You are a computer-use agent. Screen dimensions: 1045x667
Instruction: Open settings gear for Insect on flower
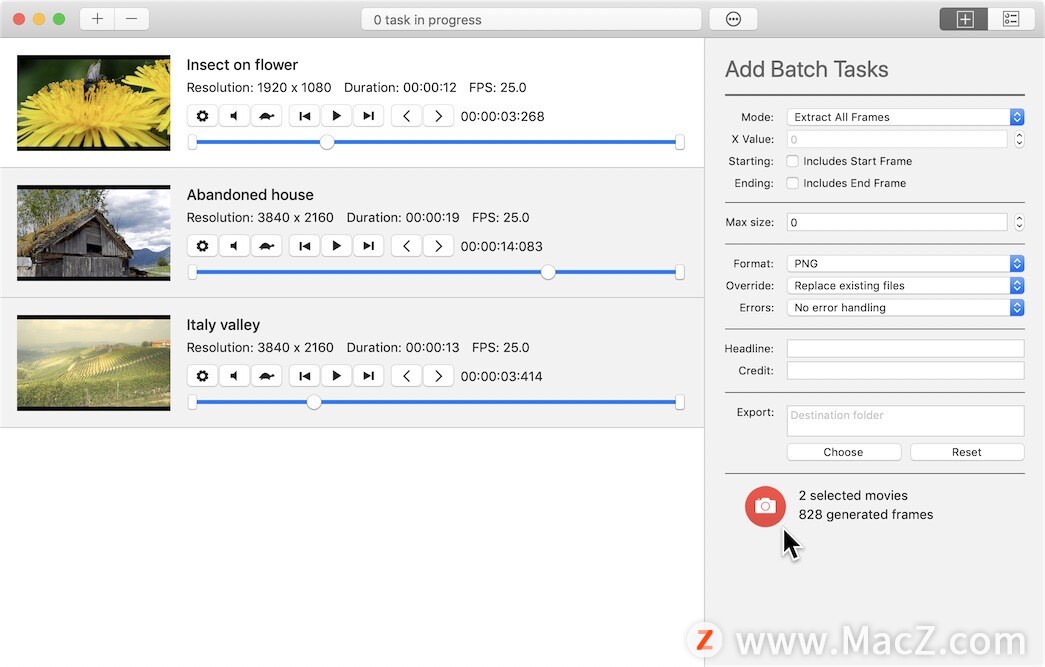pos(202,116)
